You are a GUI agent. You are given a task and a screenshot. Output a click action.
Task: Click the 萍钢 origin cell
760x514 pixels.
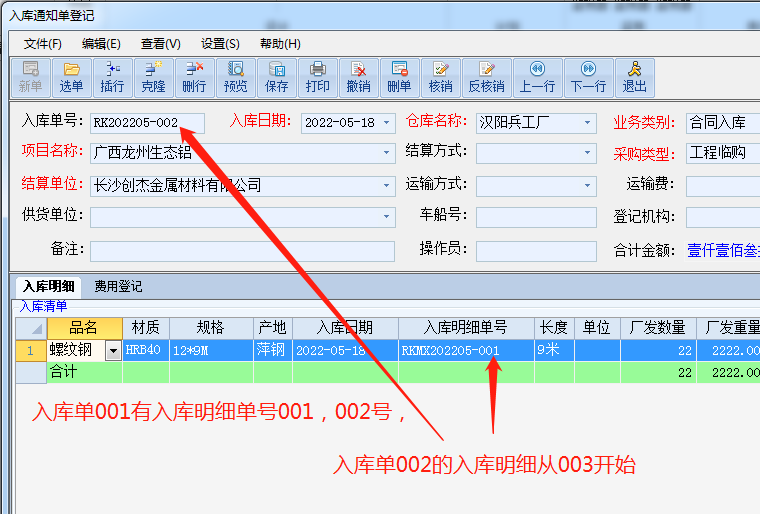pyautogui.click(x=273, y=351)
